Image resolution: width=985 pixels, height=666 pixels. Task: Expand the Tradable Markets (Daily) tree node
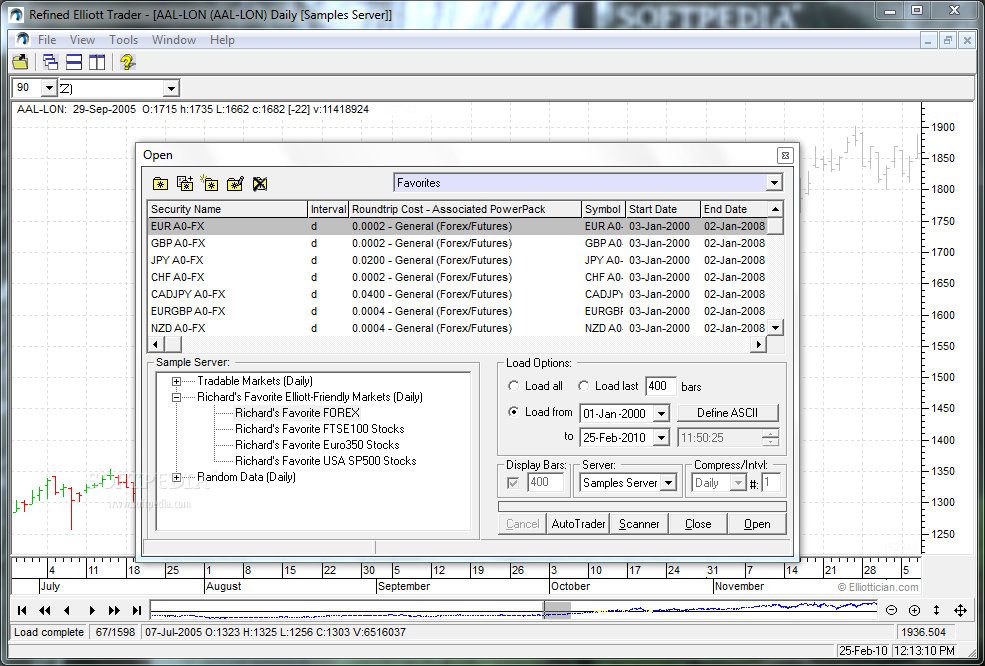(177, 381)
